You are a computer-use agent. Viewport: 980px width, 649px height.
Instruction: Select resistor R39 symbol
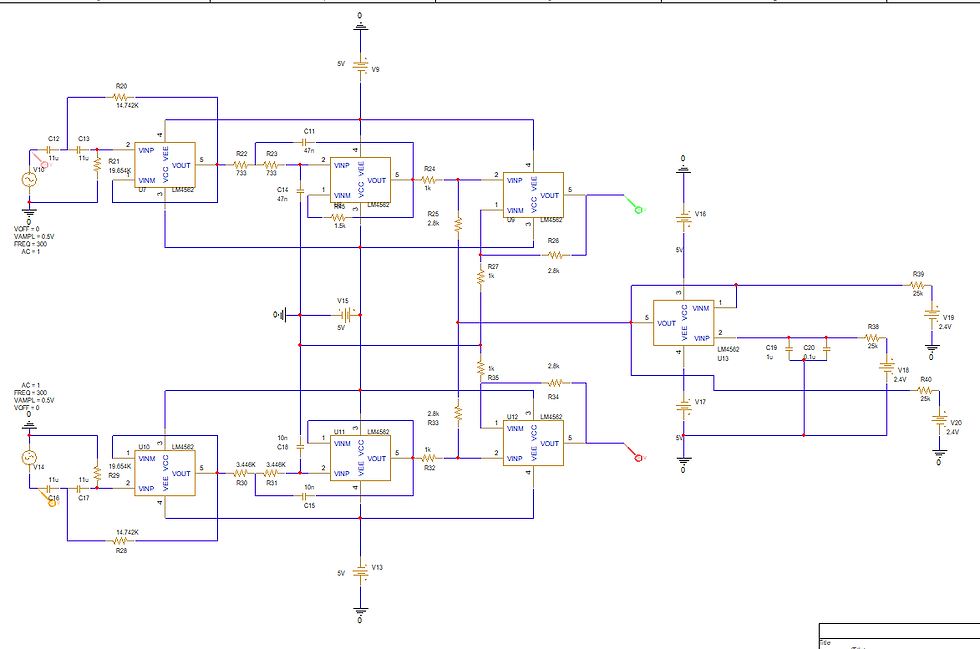click(918, 285)
